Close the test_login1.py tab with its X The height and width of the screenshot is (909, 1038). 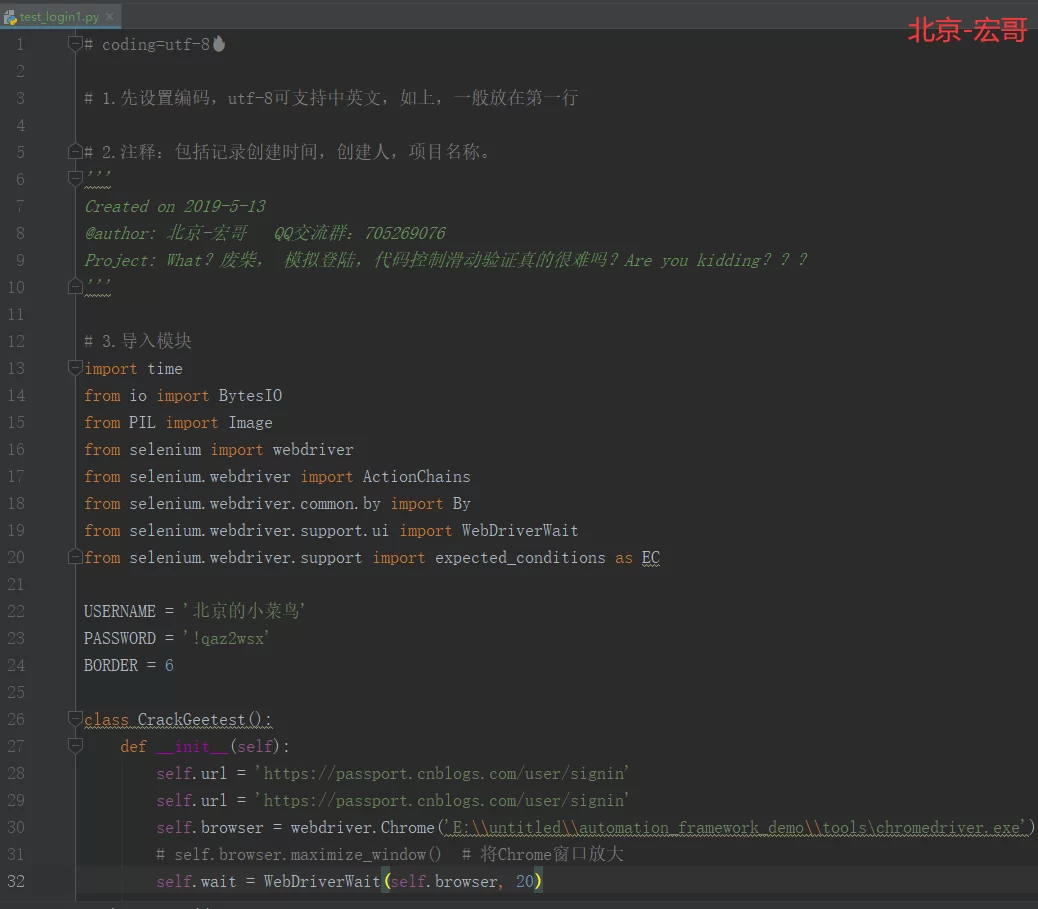coord(110,16)
